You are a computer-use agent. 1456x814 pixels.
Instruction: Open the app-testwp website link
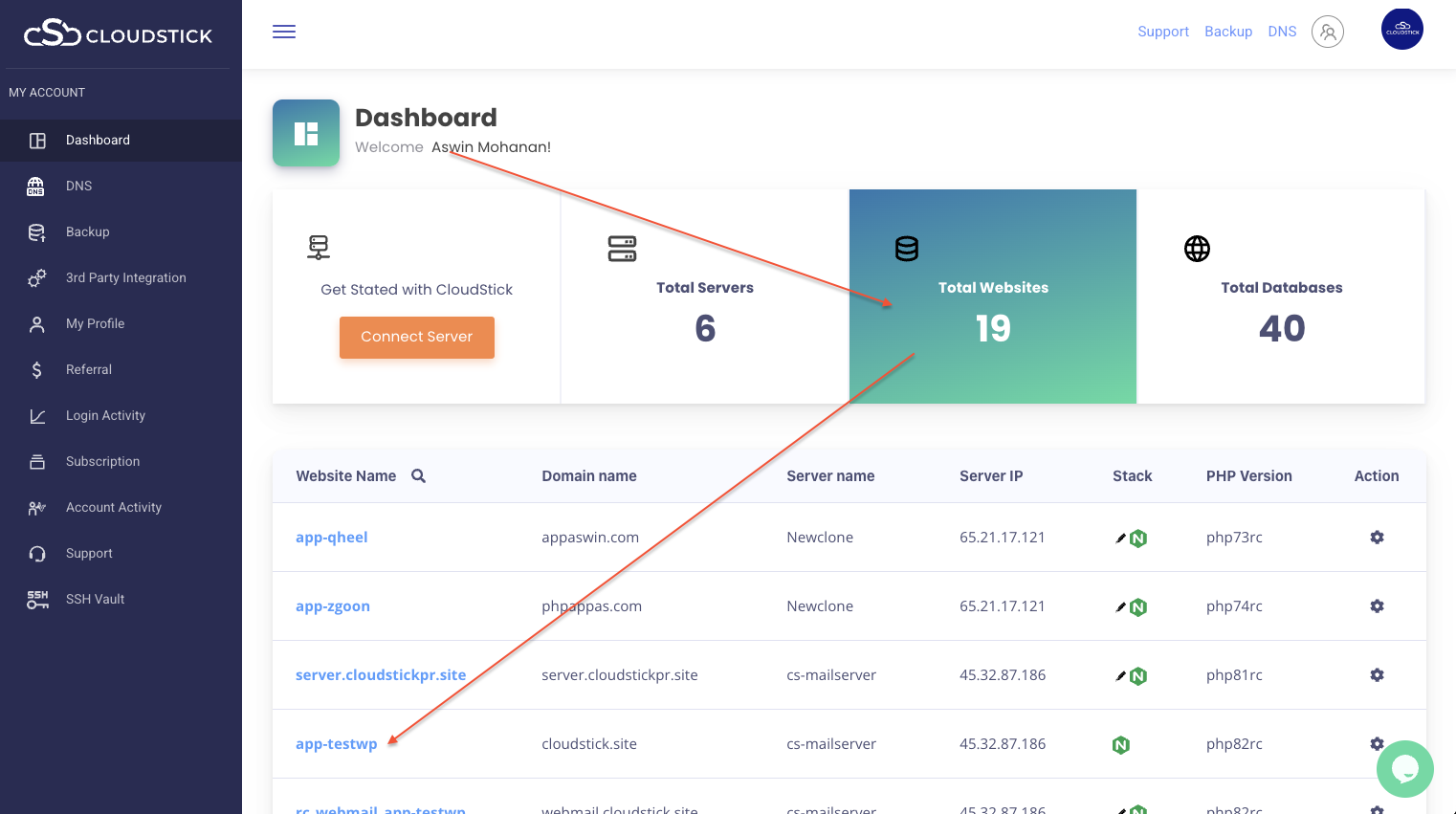pos(337,743)
